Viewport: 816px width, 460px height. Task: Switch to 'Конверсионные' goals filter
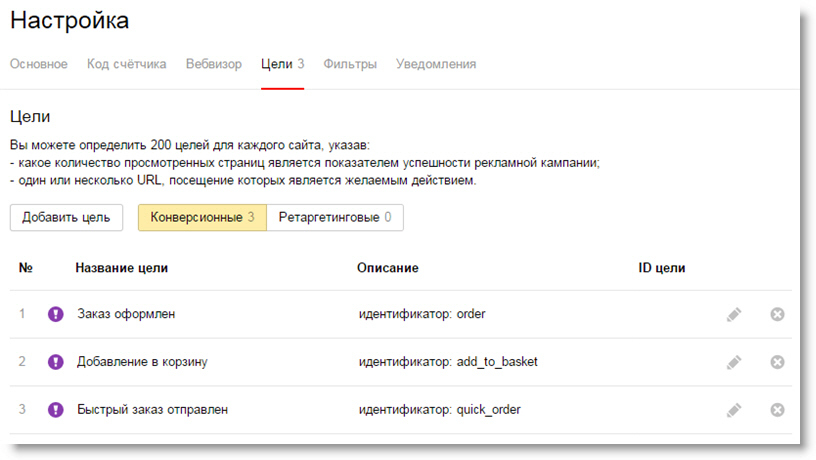pyautogui.click(x=202, y=218)
